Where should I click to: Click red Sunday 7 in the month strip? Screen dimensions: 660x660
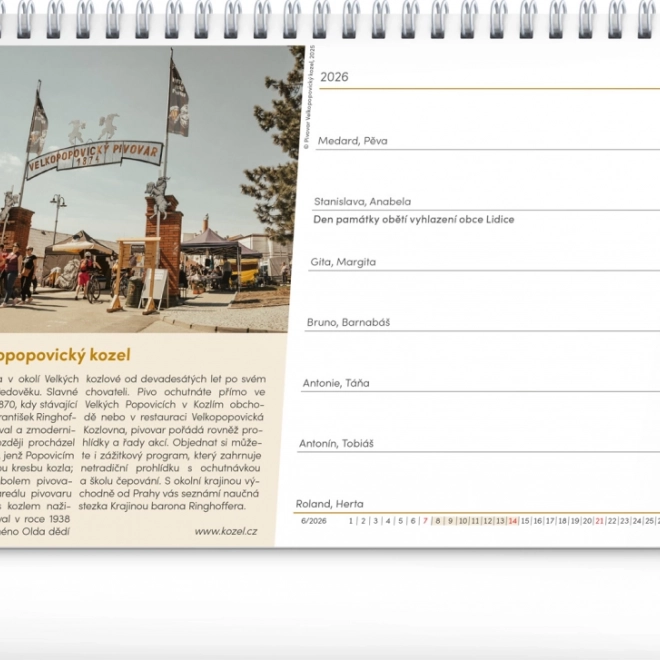tap(425, 521)
